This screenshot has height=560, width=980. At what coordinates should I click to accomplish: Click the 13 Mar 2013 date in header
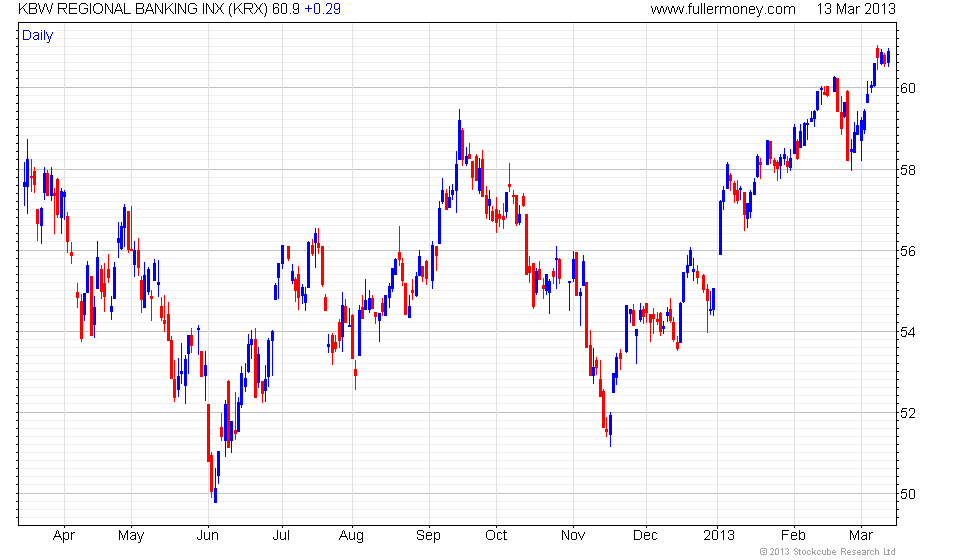click(855, 9)
